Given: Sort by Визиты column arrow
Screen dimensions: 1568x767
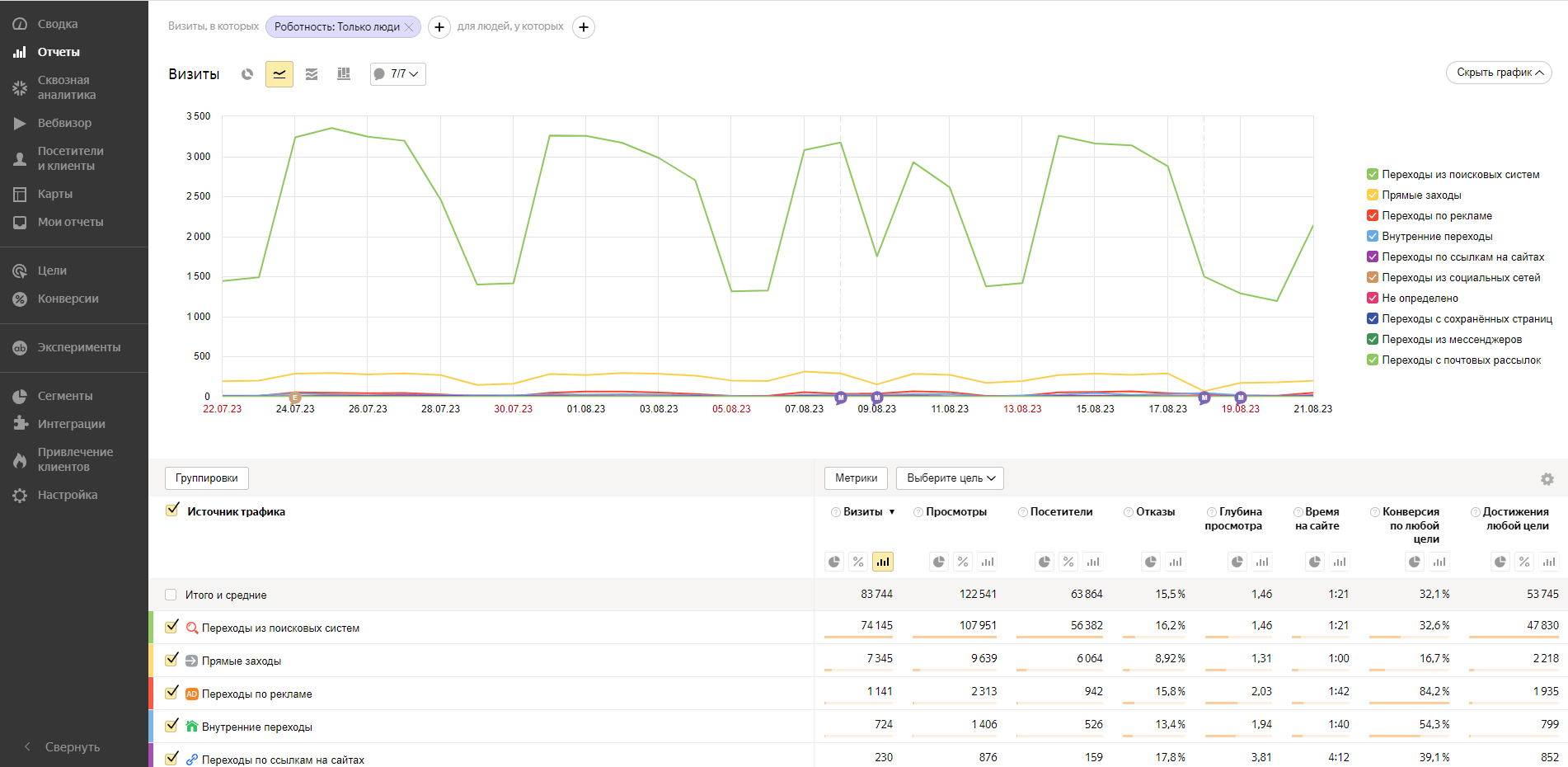Looking at the screenshot, I should point(892,512).
